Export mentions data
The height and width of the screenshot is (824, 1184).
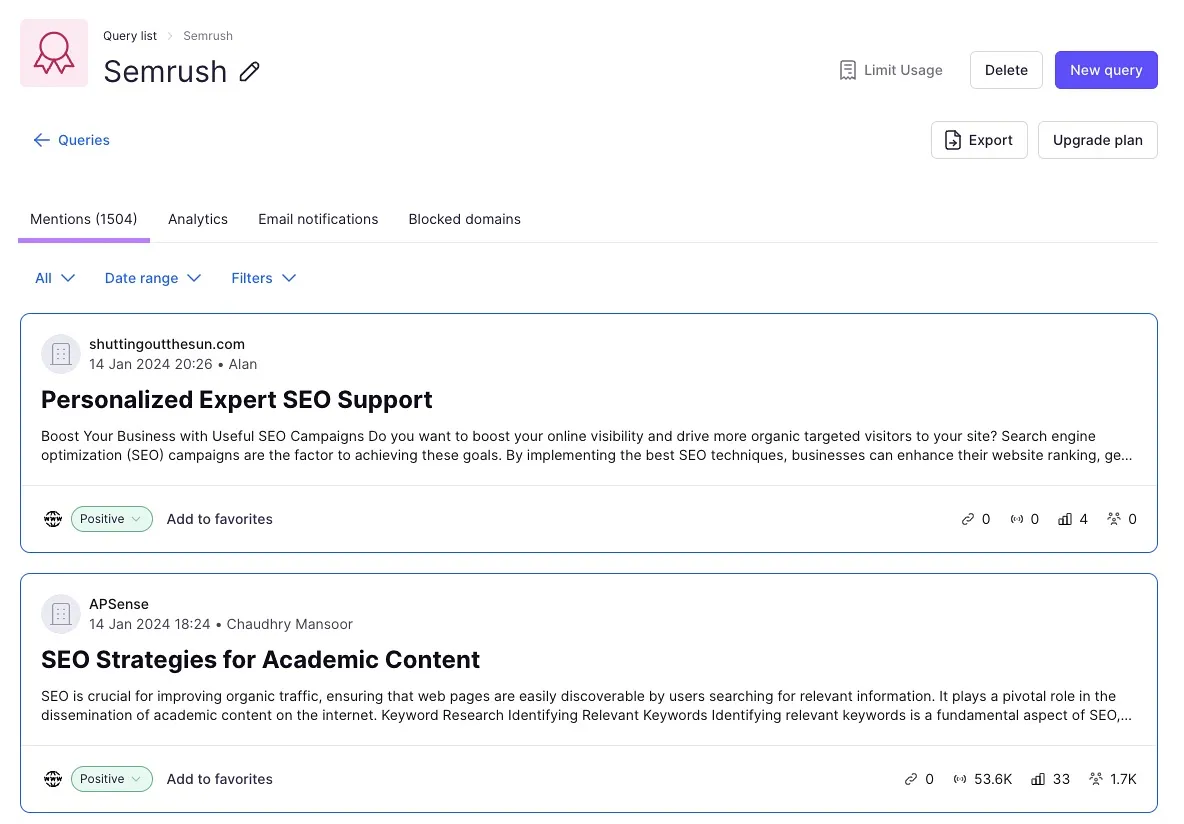click(979, 140)
